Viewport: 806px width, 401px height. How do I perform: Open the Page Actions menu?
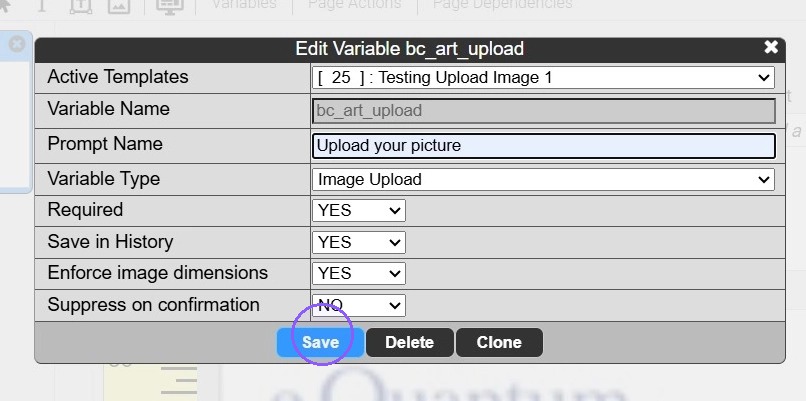(355, 5)
